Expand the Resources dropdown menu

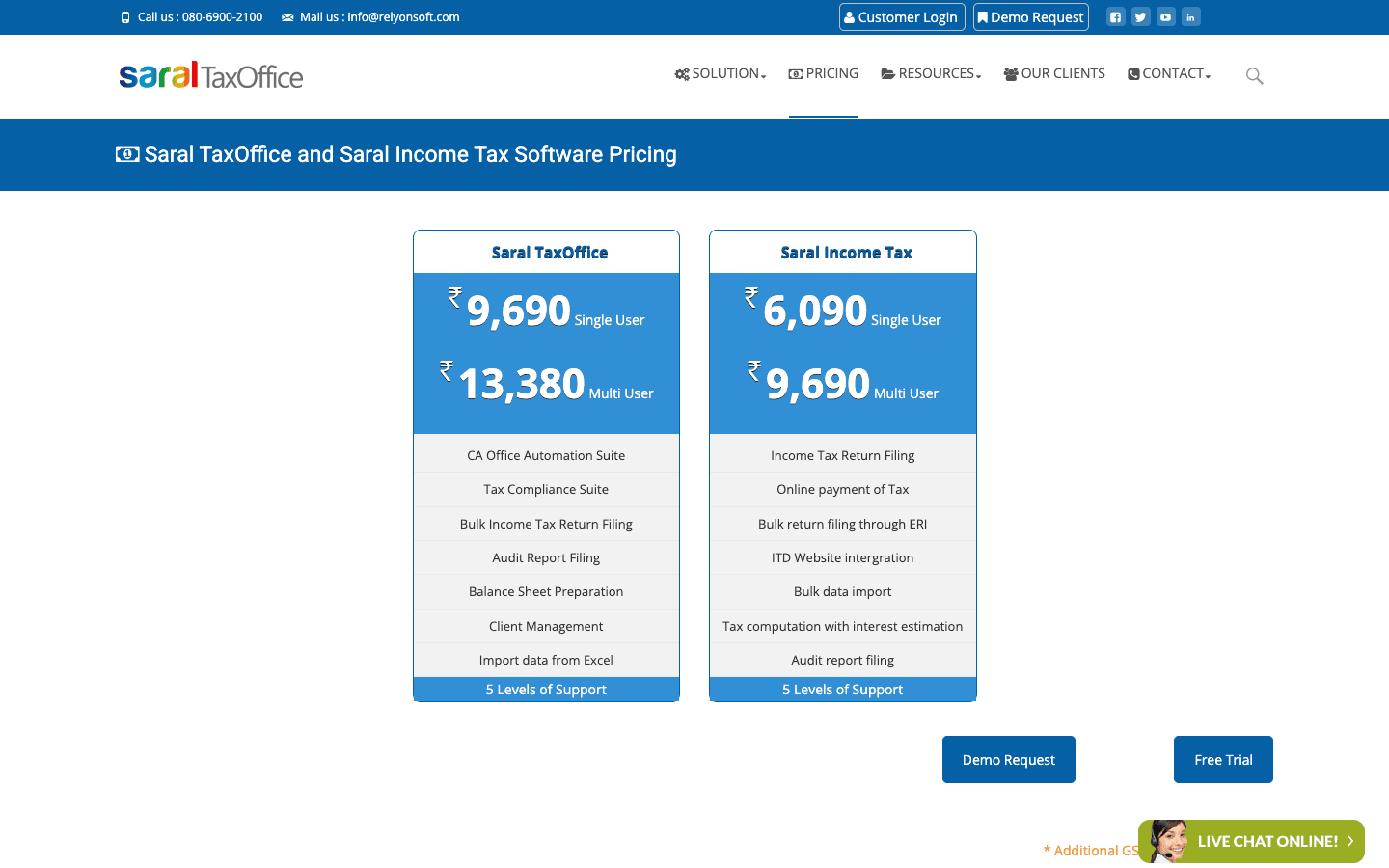[931, 74]
